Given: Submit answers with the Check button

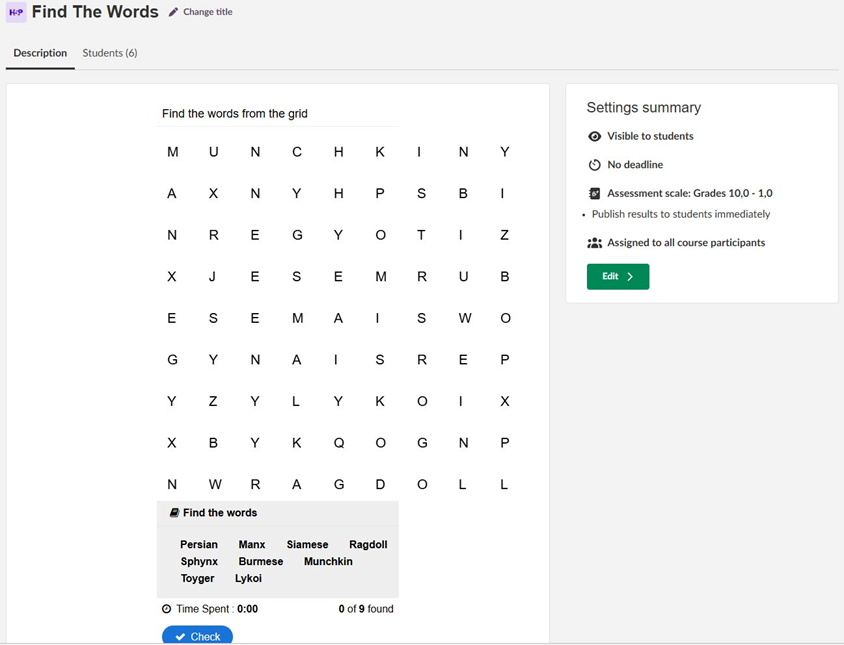Looking at the screenshot, I should (x=198, y=635).
